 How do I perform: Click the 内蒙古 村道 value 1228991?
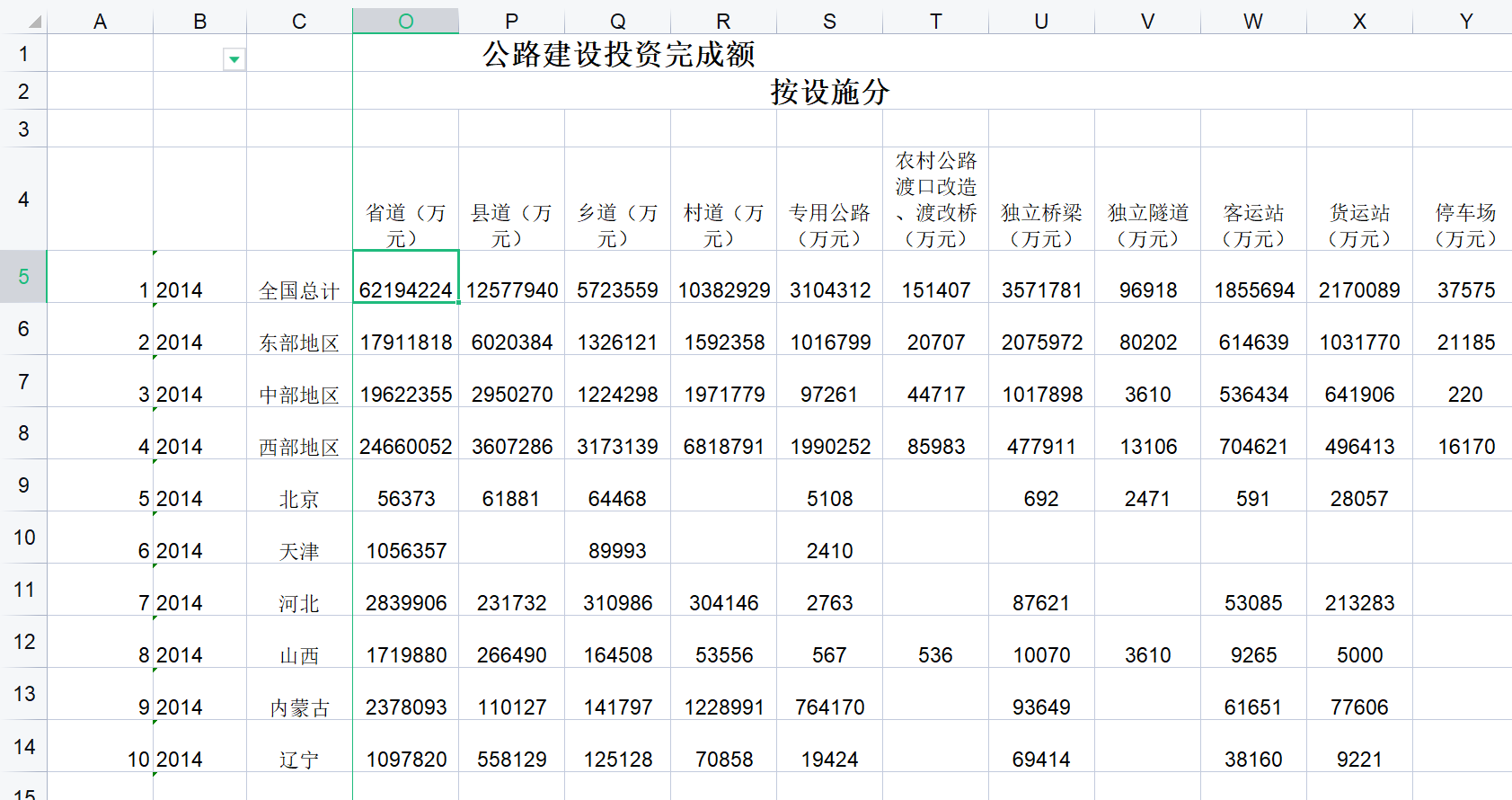723,707
